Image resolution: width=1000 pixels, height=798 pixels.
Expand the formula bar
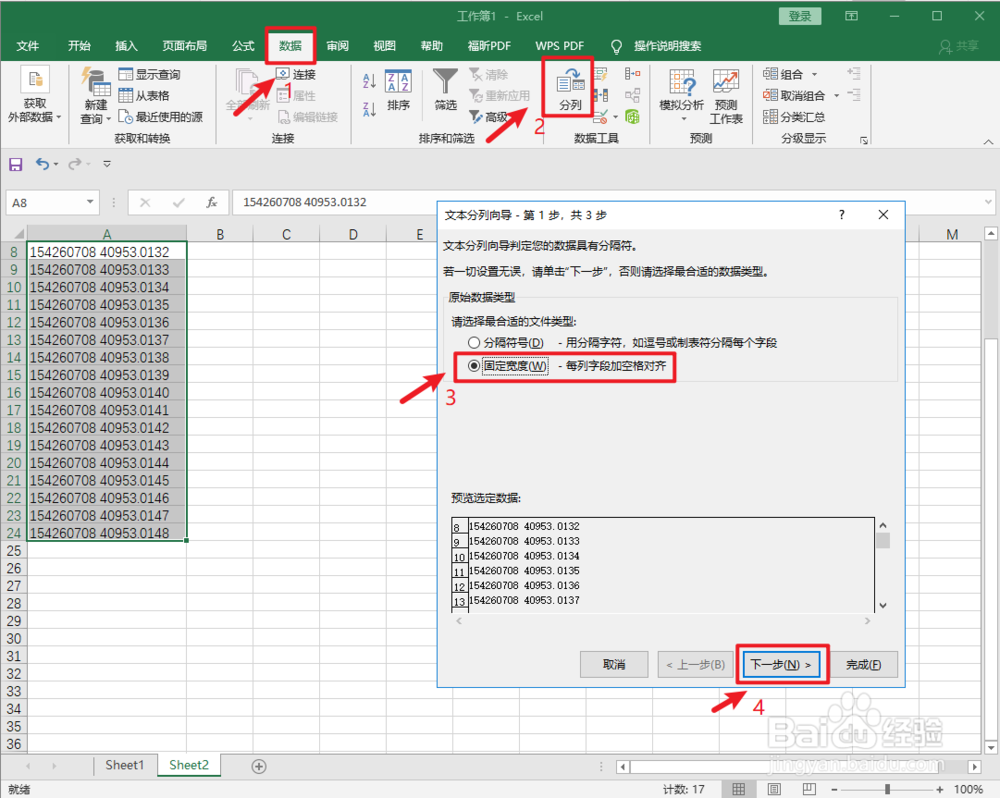point(988,202)
